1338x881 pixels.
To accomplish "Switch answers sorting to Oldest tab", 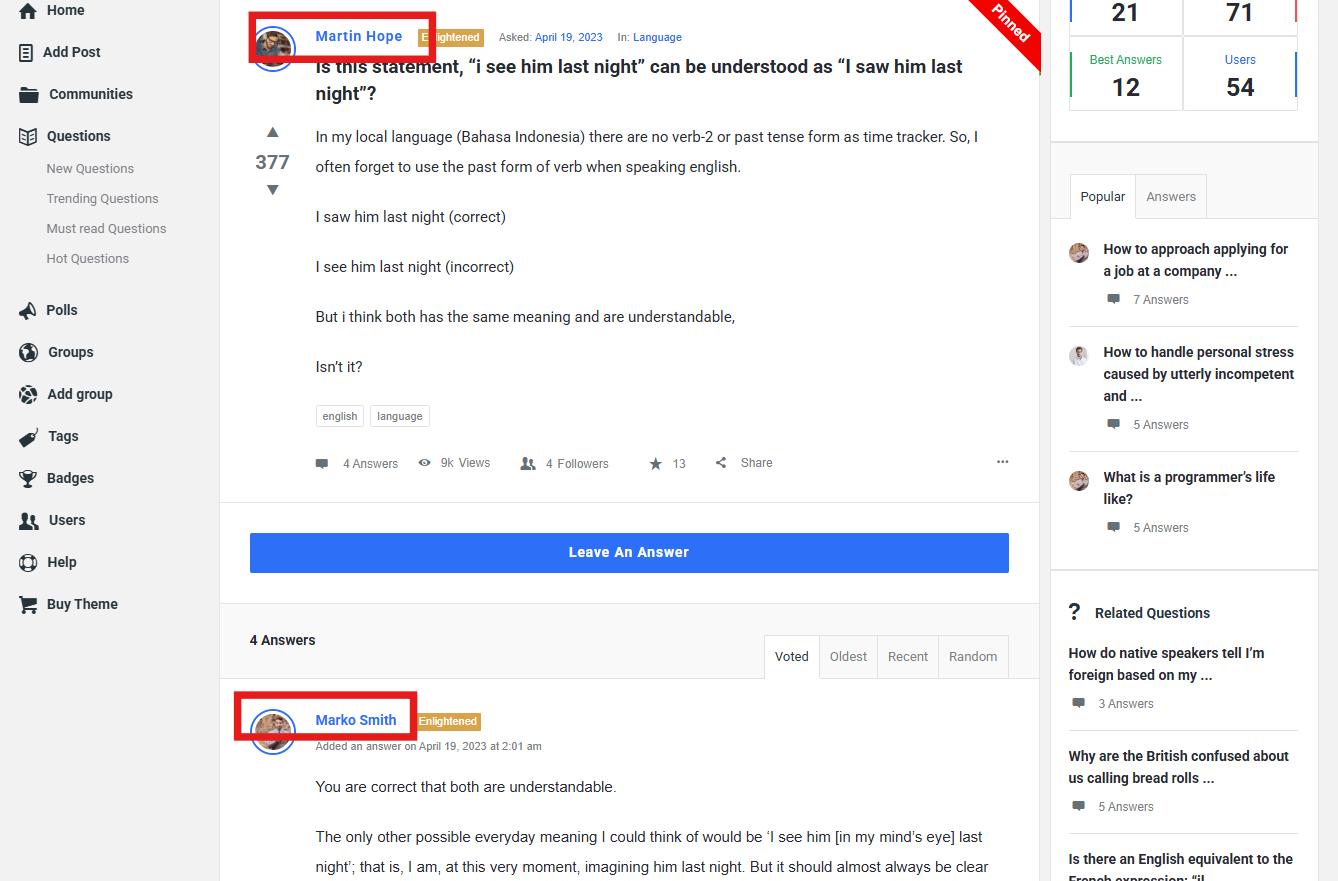I will coord(848,657).
